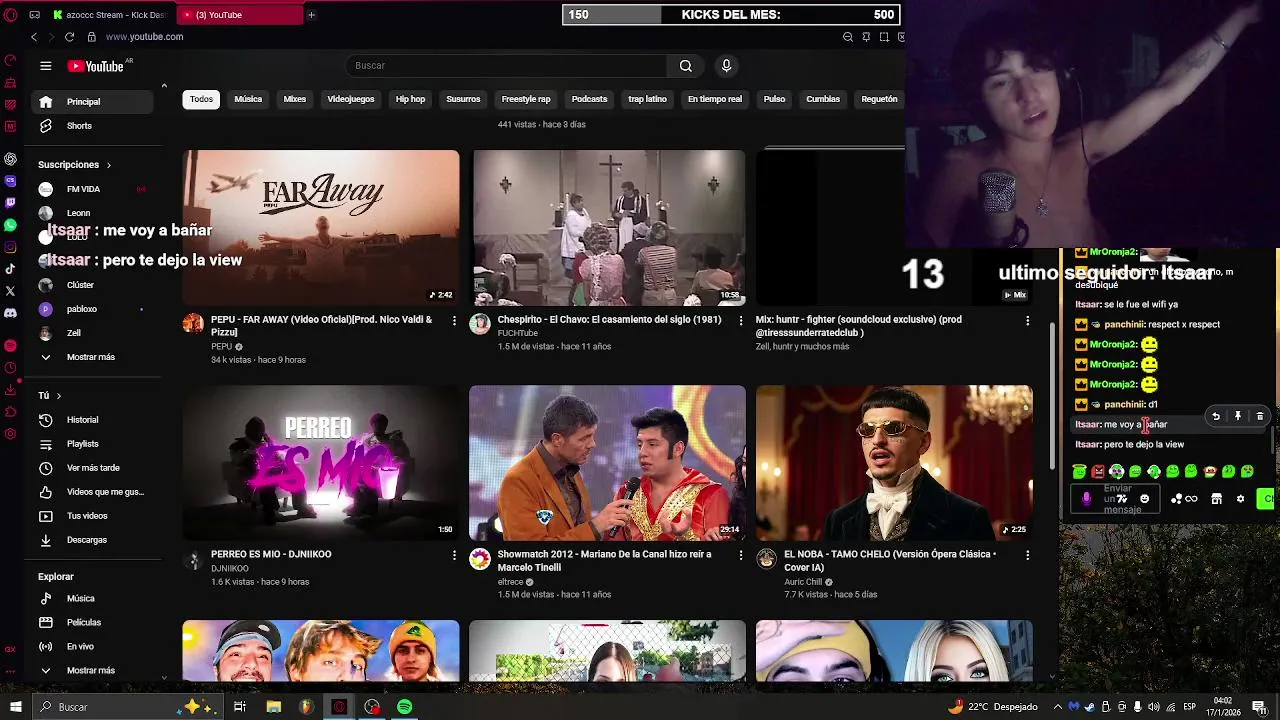Open ChatGPT in the Opera sidebar
This screenshot has width=1280, height=720.
[10, 159]
